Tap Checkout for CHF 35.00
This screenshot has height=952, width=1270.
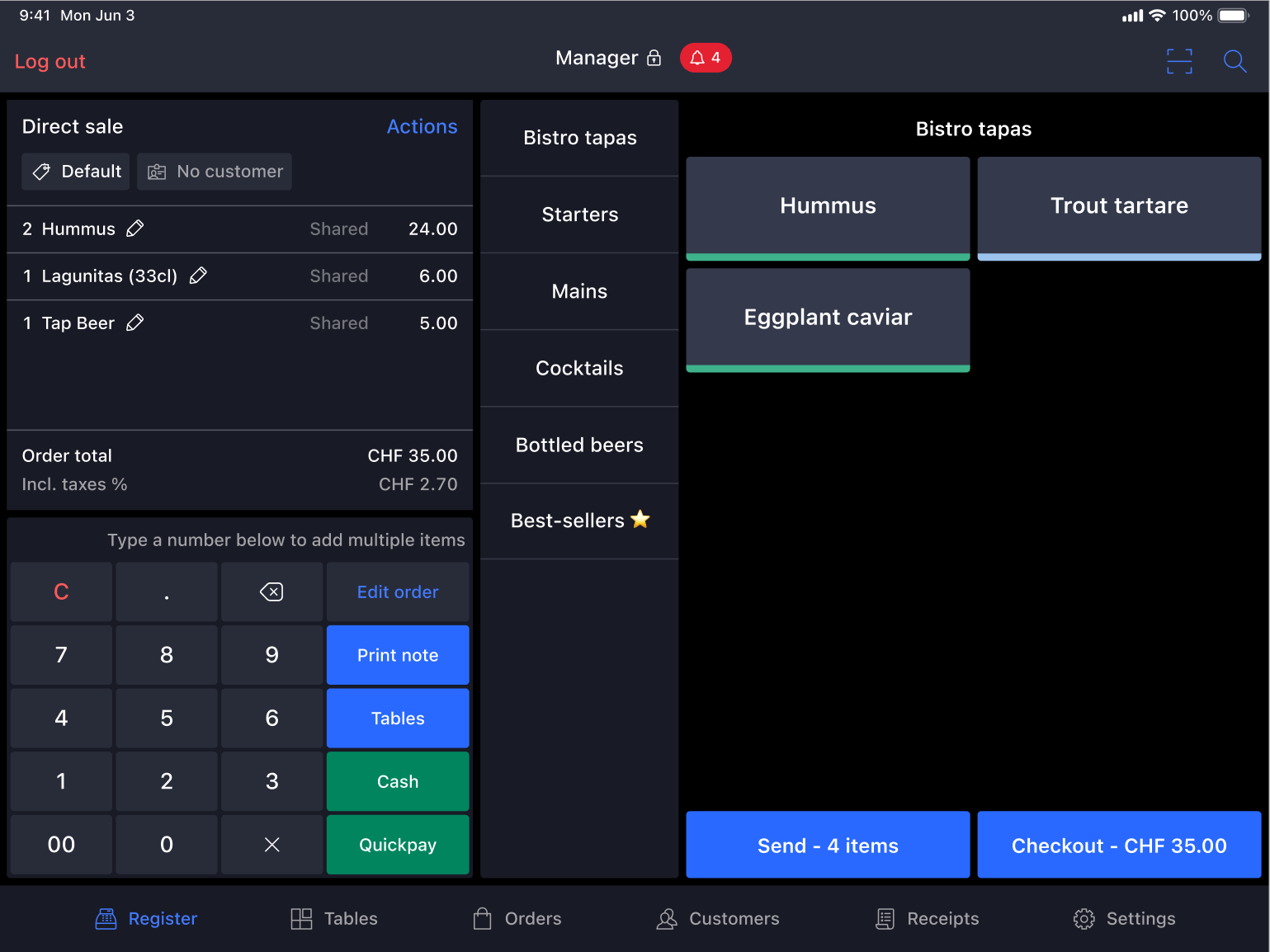click(1119, 845)
